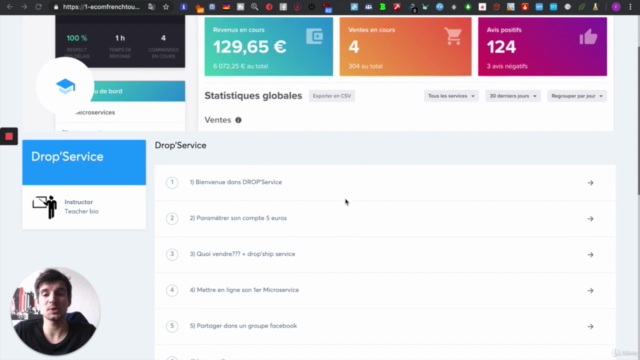
Task: Click the Teacher bio text
Action: coord(81,211)
